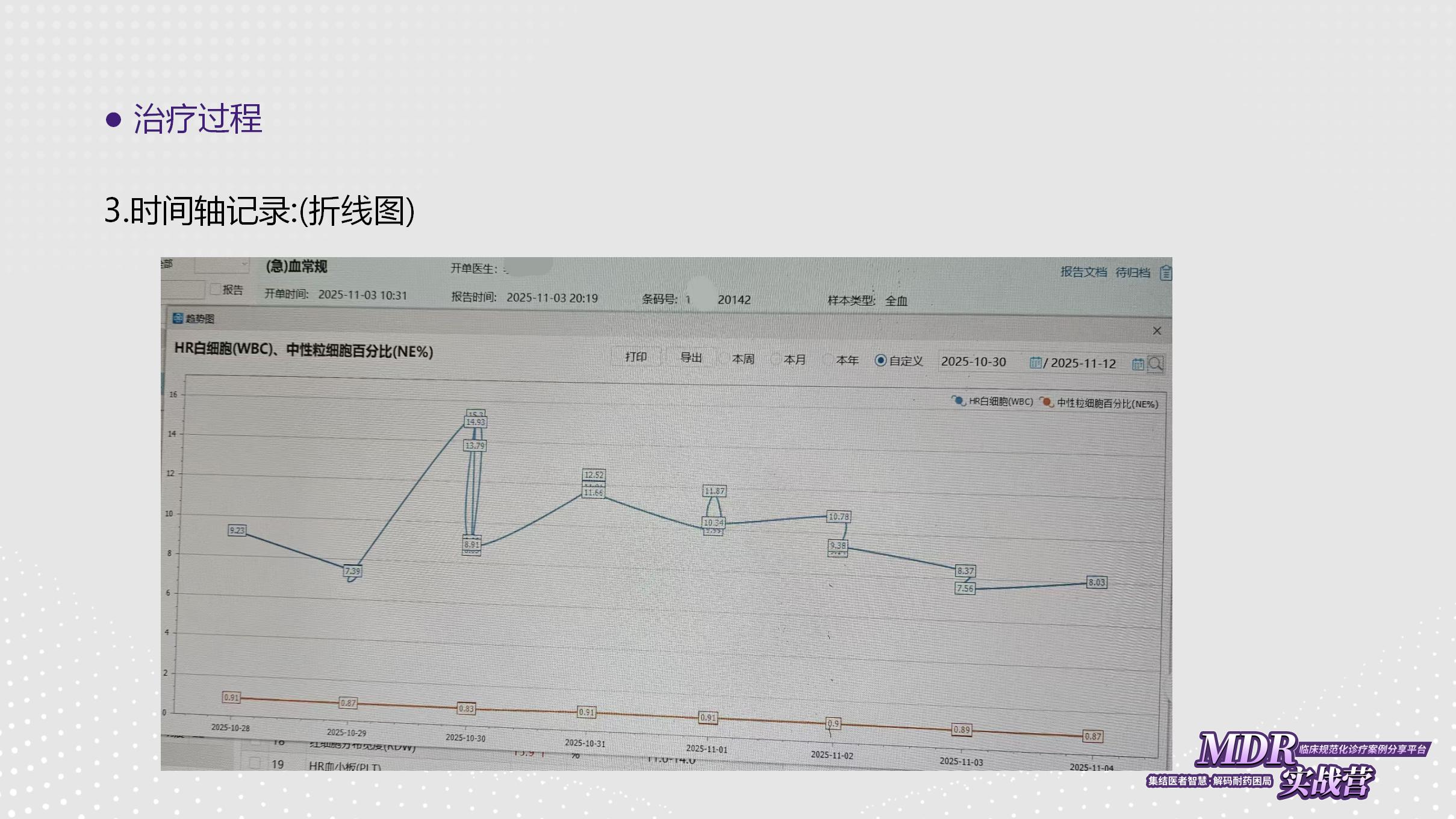This screenshot has height=819, width=1456.
Task: Click the 趋势图 window title icon
Action: point(178,318)
